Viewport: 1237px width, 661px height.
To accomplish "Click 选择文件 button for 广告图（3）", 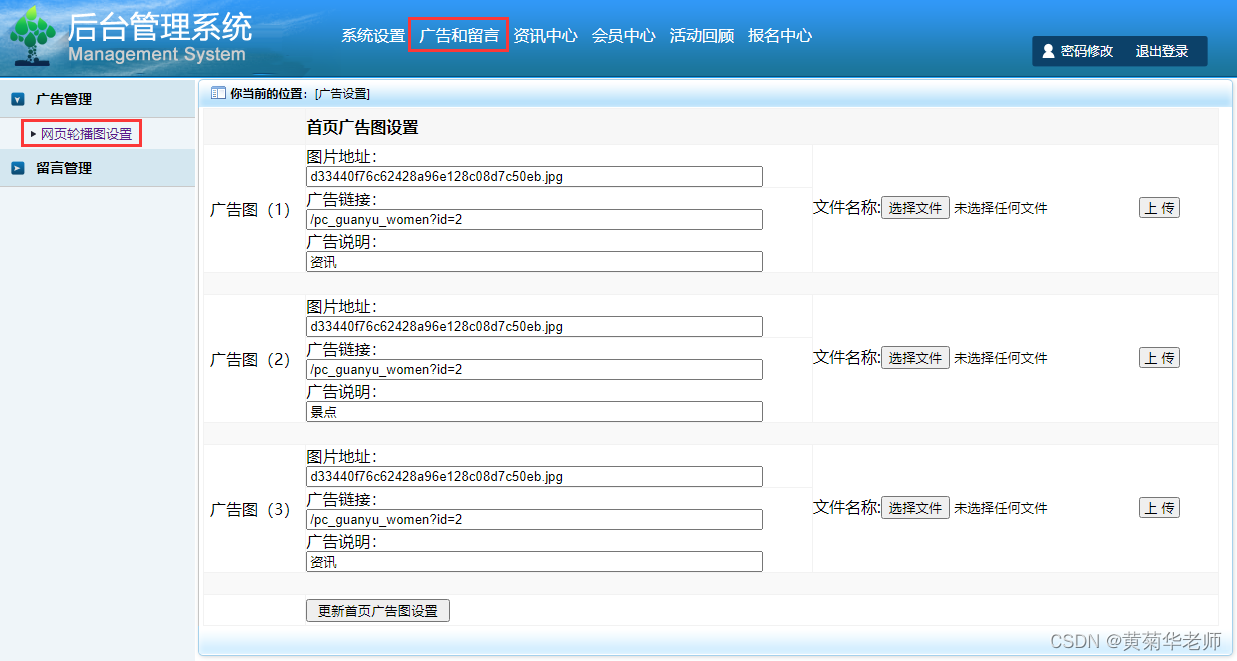I will pos(915,508).
